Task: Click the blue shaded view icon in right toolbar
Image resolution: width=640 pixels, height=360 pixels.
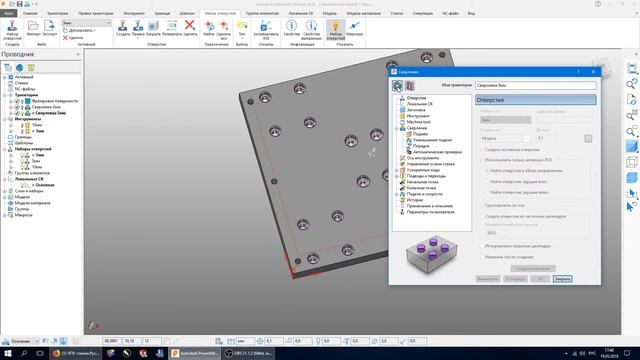Action: tap(631, 147)
